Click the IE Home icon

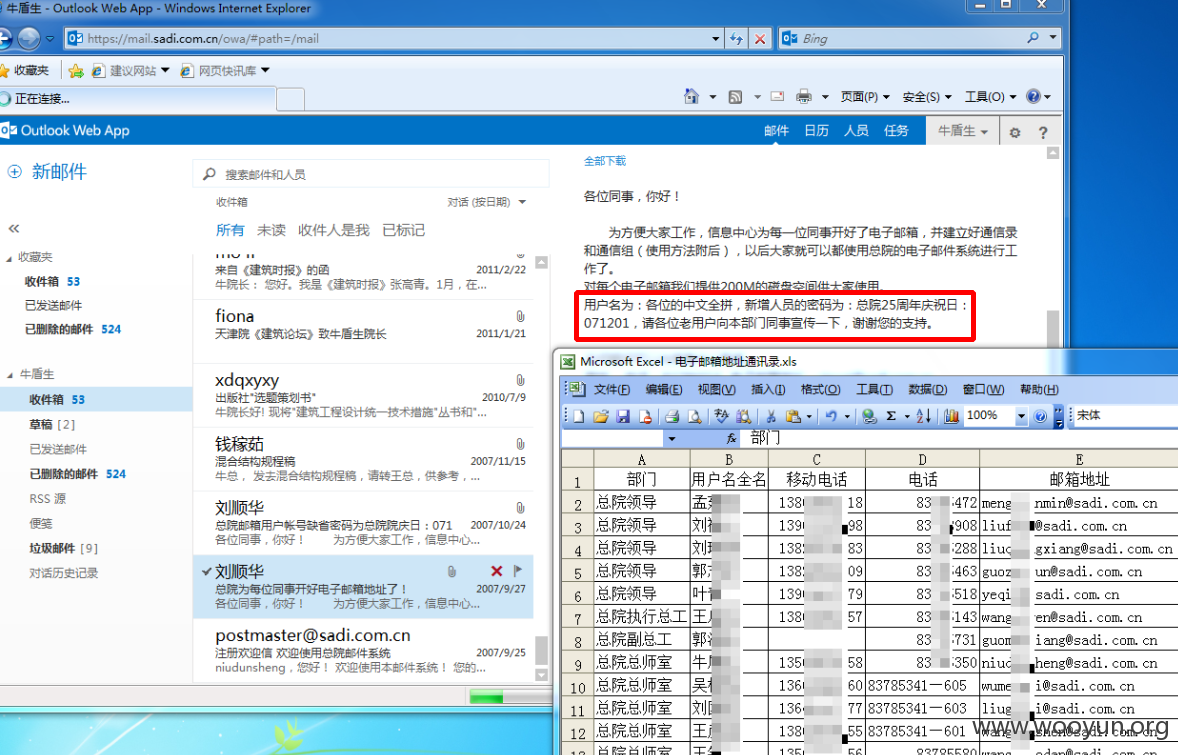(x=691, y=96)
